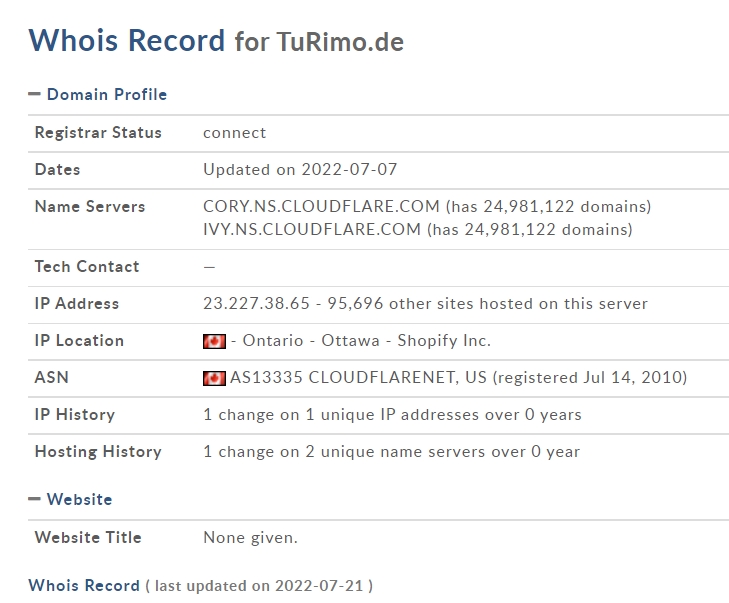Image resolution: width=729 pixels, height=603 pixels.
Task: Click the 'Hosting History' row label
Action: [98, 451]
